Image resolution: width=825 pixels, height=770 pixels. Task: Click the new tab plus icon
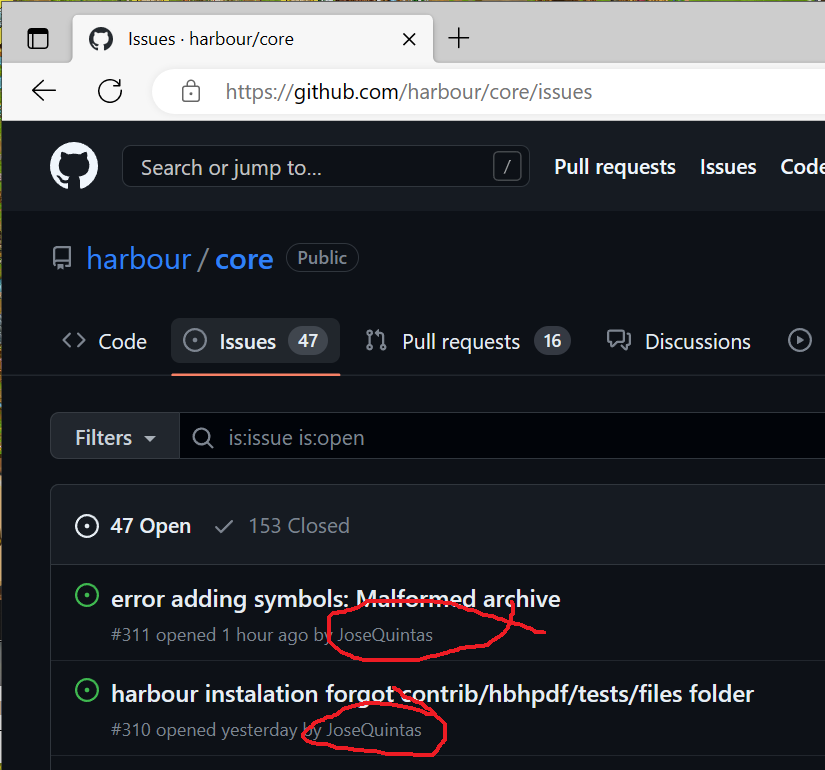click(458, 39)
